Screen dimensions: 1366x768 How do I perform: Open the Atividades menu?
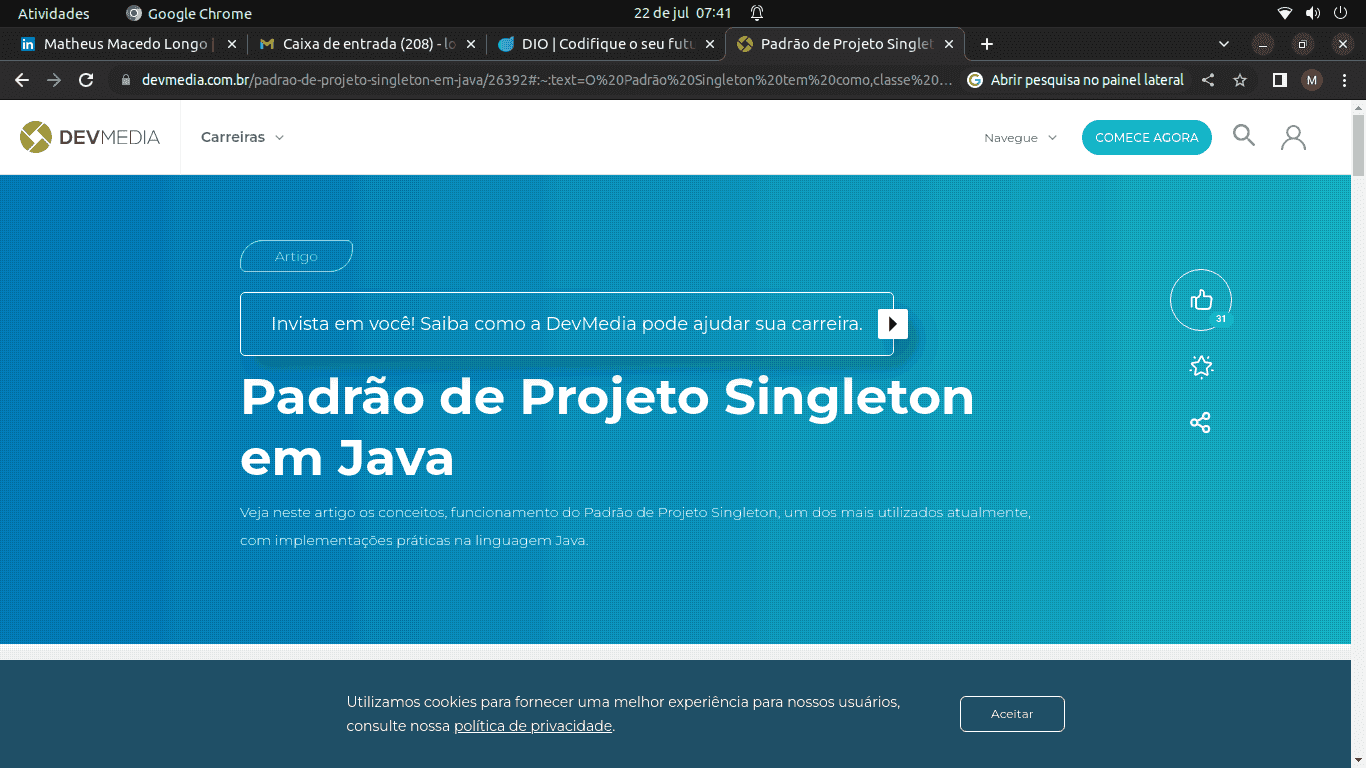click(53, 13)
